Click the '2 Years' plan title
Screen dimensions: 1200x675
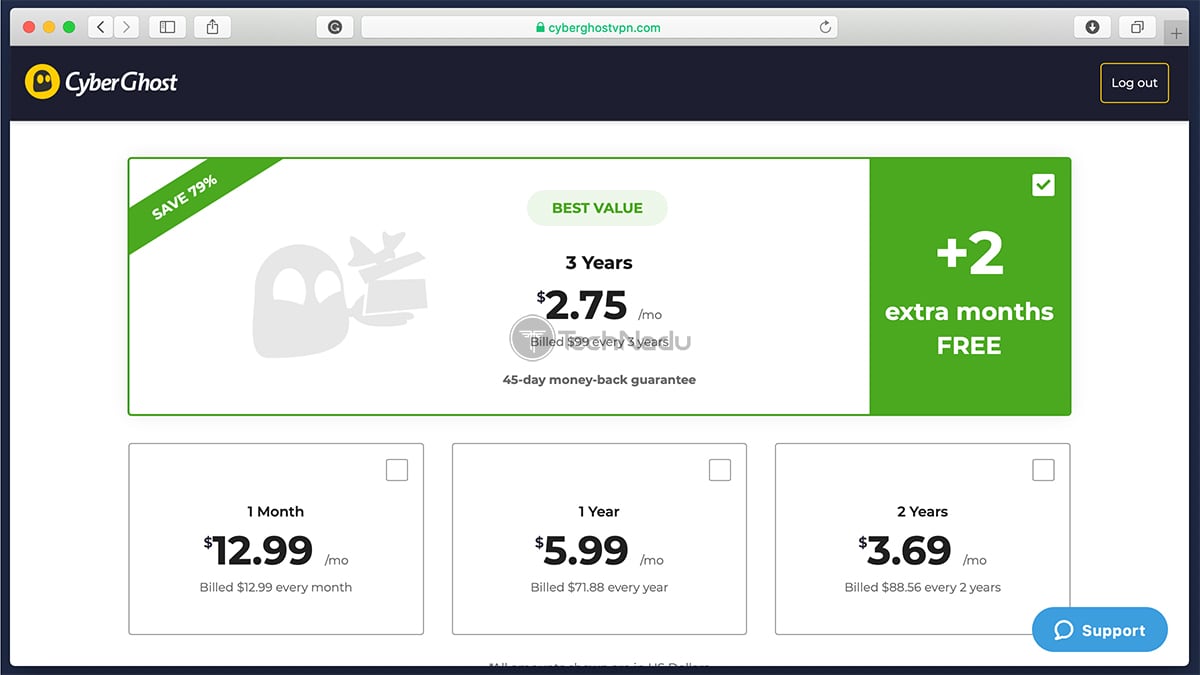(x=922, y=512)
